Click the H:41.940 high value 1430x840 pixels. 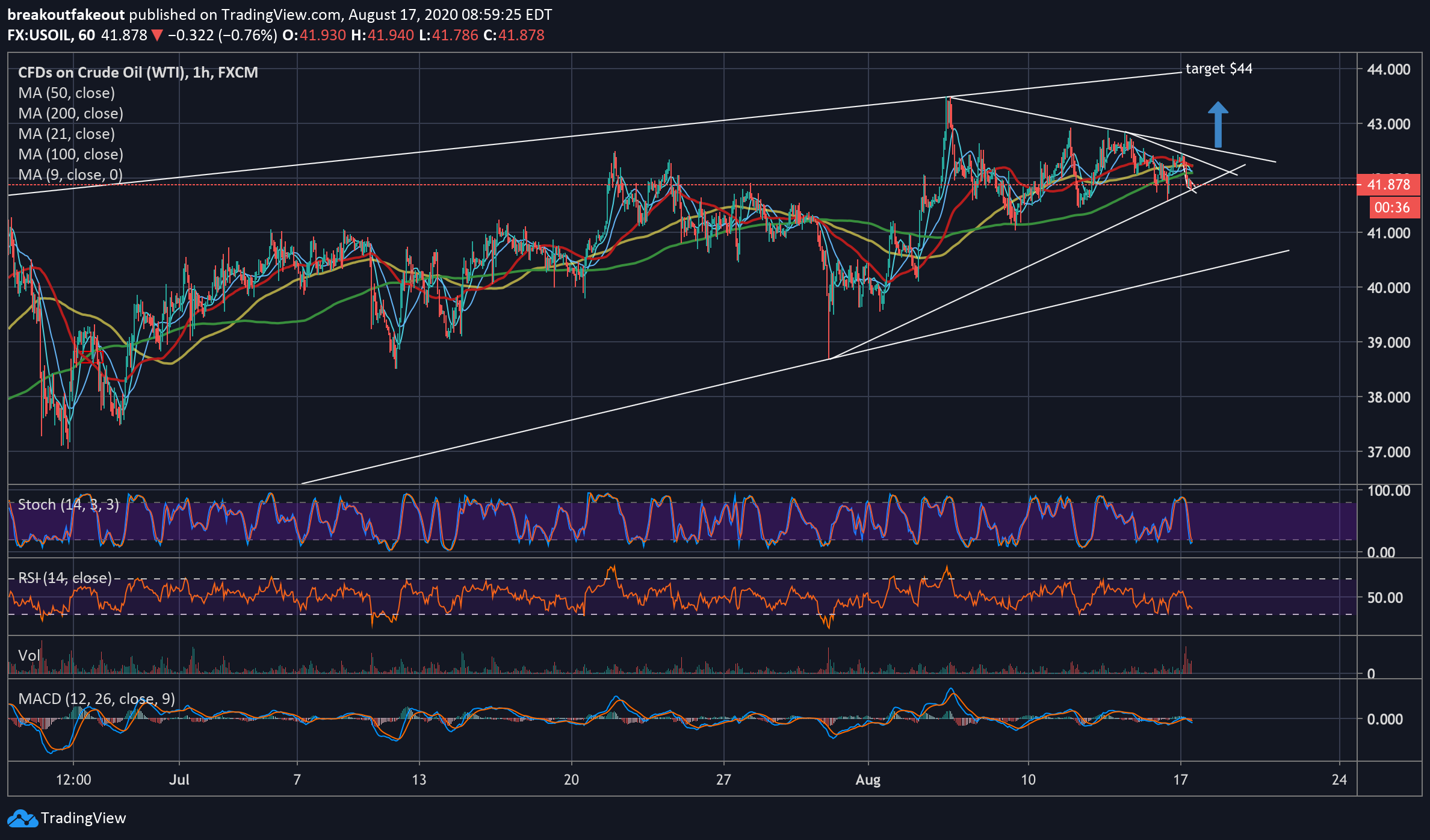pos(383,36)
